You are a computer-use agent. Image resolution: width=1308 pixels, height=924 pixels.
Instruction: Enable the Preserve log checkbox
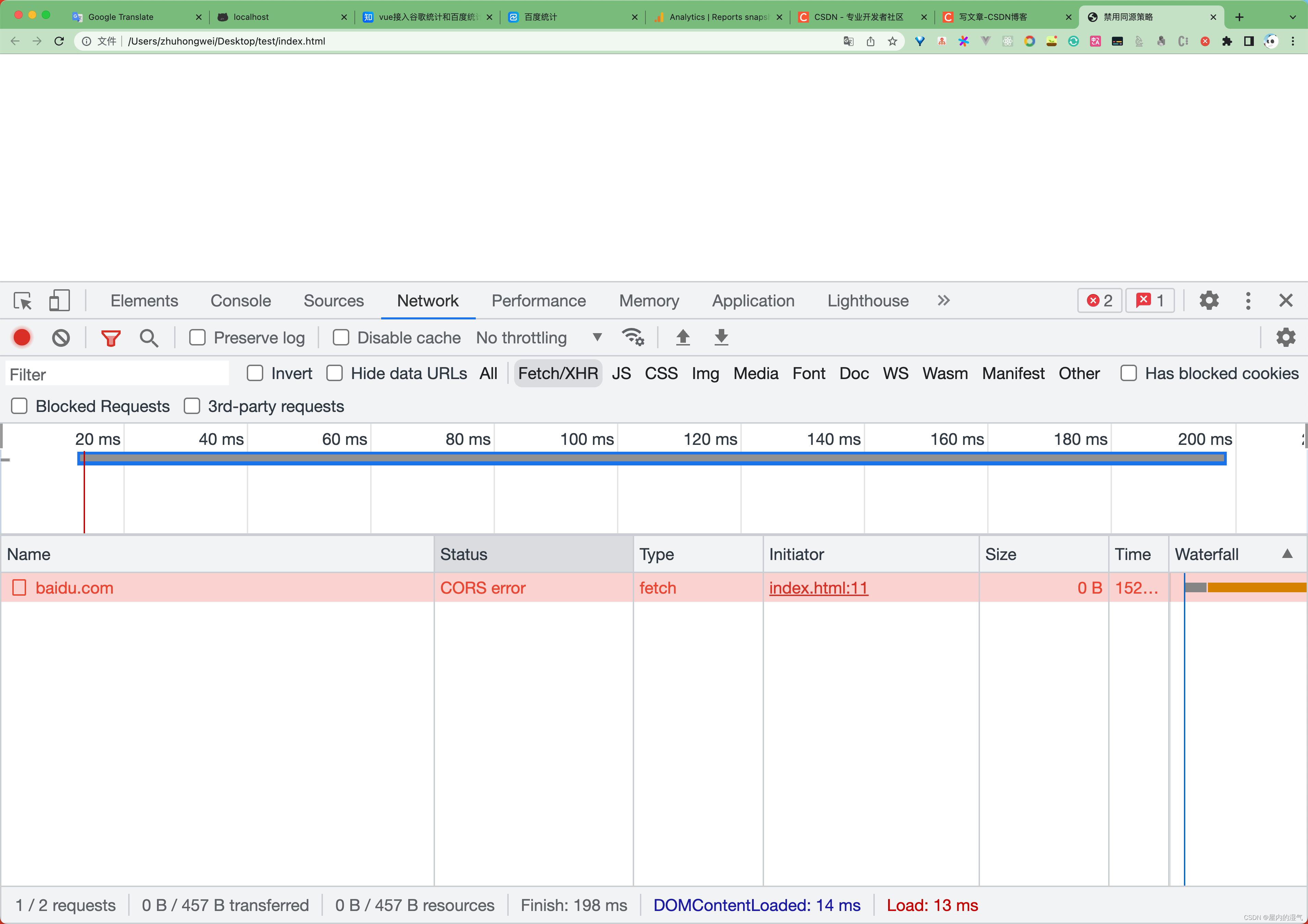coord(198,337)
